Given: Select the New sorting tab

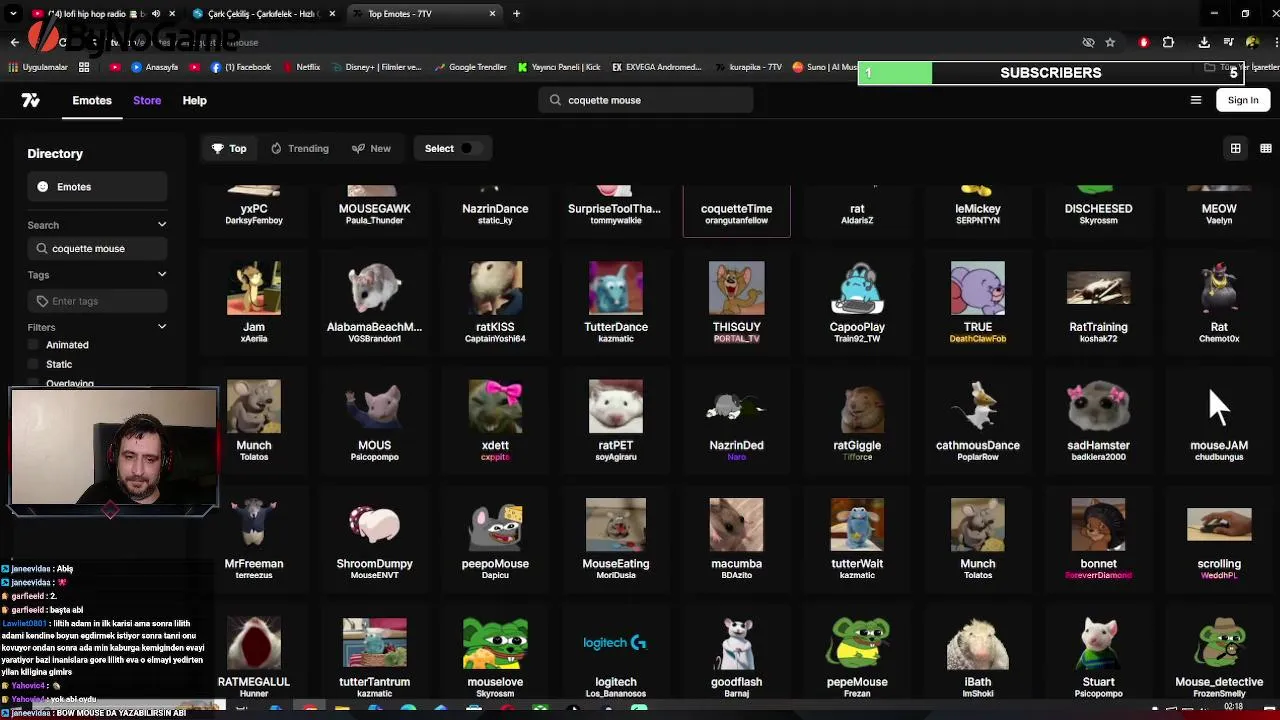Looking at the screenshot, I should 371,148.
